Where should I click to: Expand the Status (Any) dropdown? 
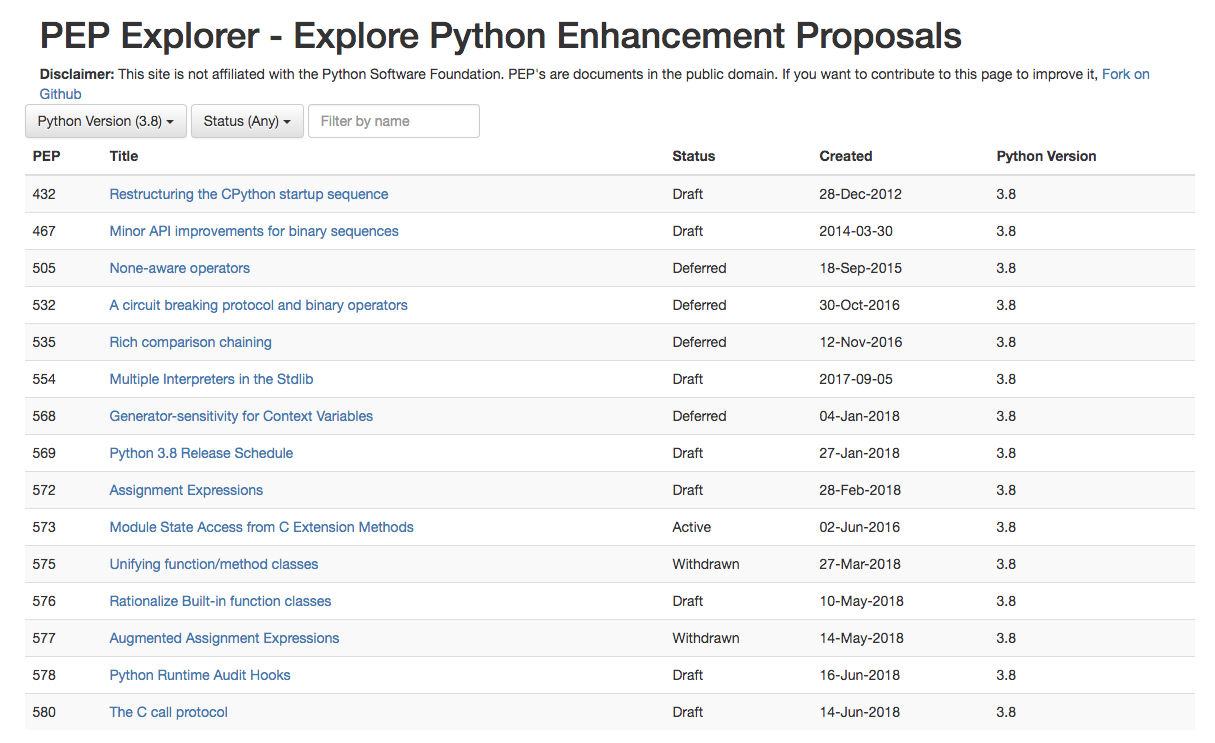pos(247,121)
